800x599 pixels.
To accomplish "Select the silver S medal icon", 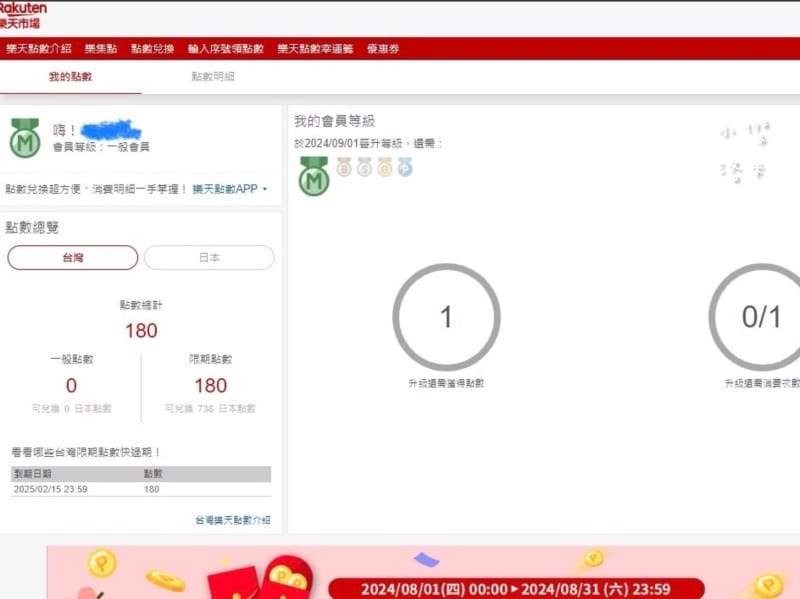I will tap(364, 168).
